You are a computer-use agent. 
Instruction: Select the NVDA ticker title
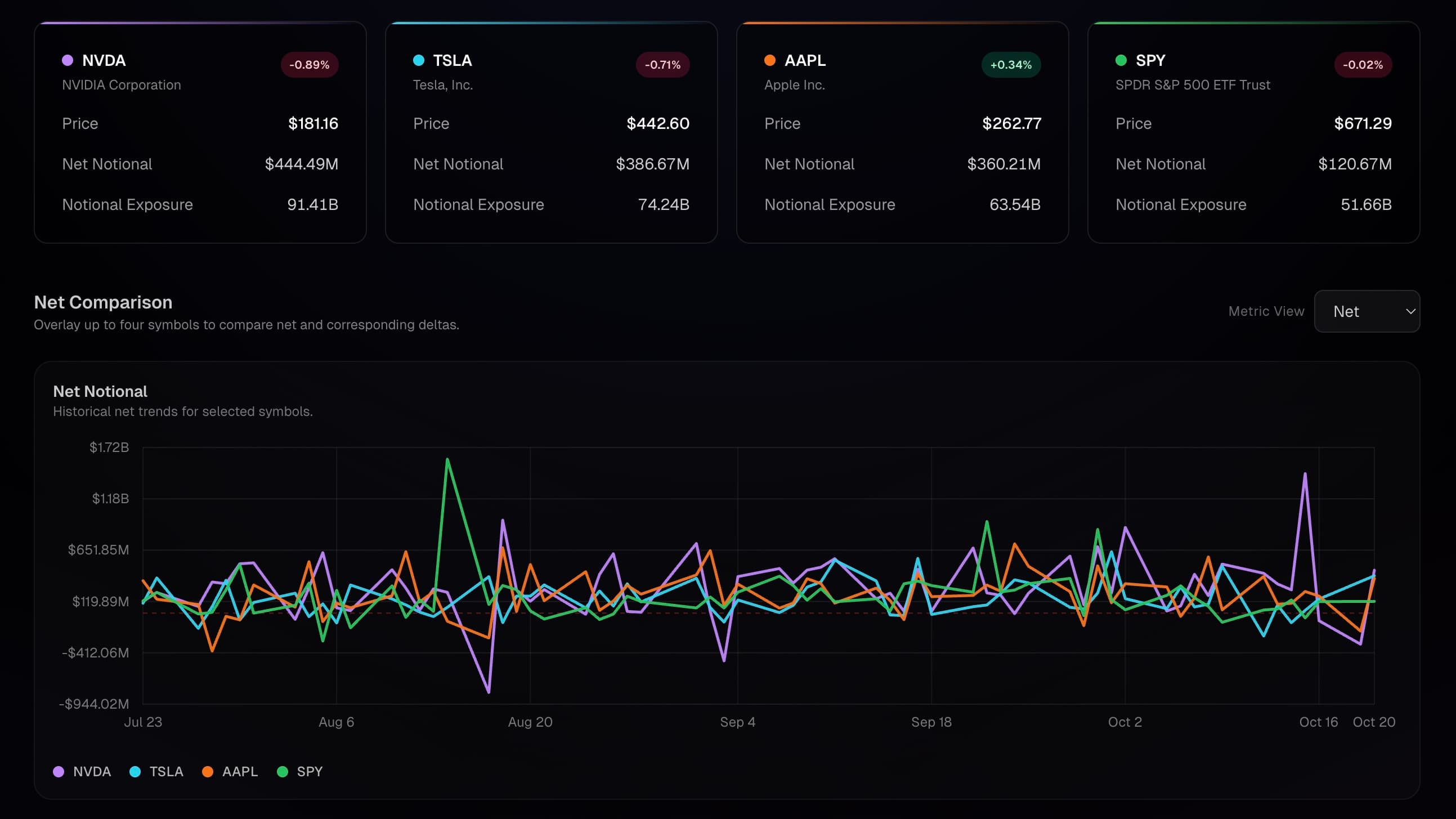(104, 60)
